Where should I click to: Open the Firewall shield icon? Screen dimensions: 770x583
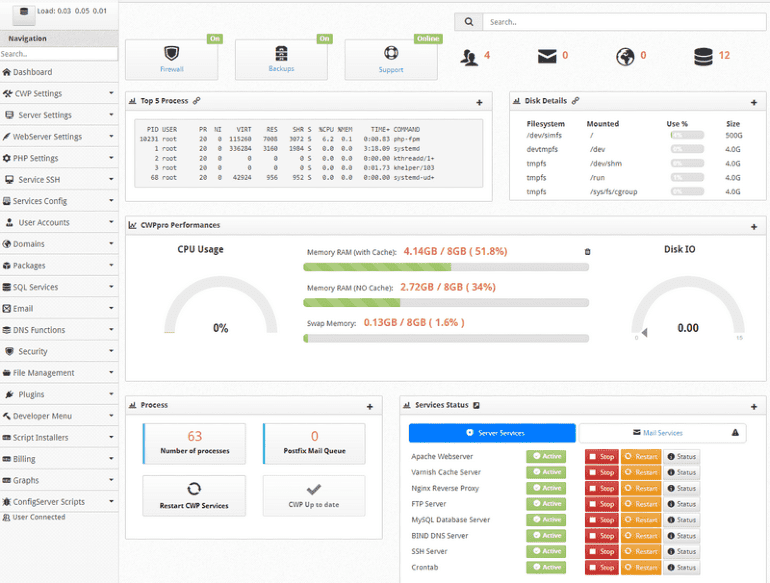(171, 53)
